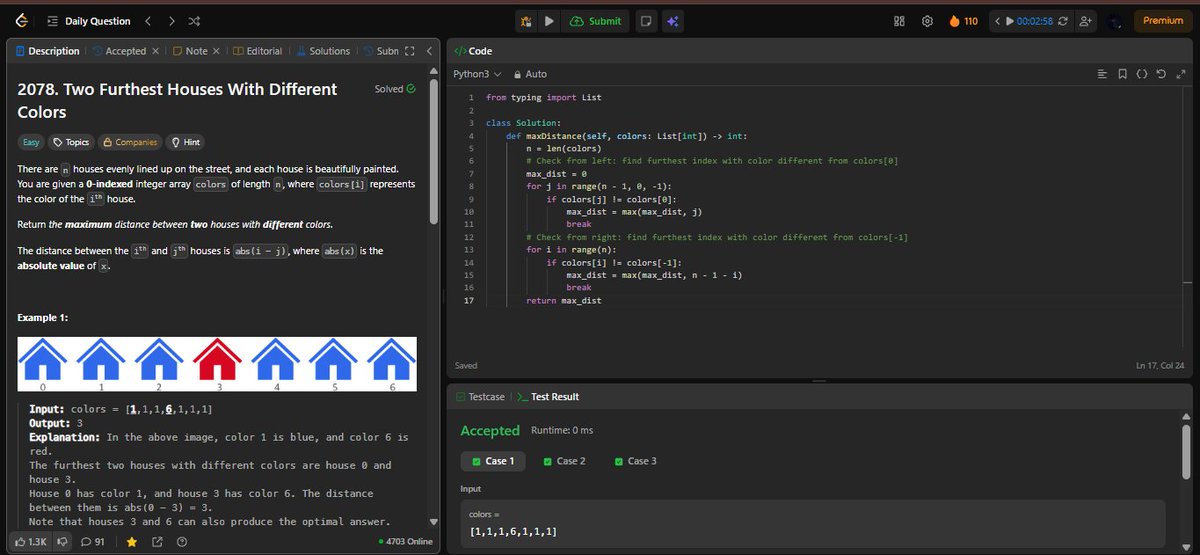This screenshot has height=555, width=1200.
Task: Click the 4703 Online indicator
Action: coord(406,541)
